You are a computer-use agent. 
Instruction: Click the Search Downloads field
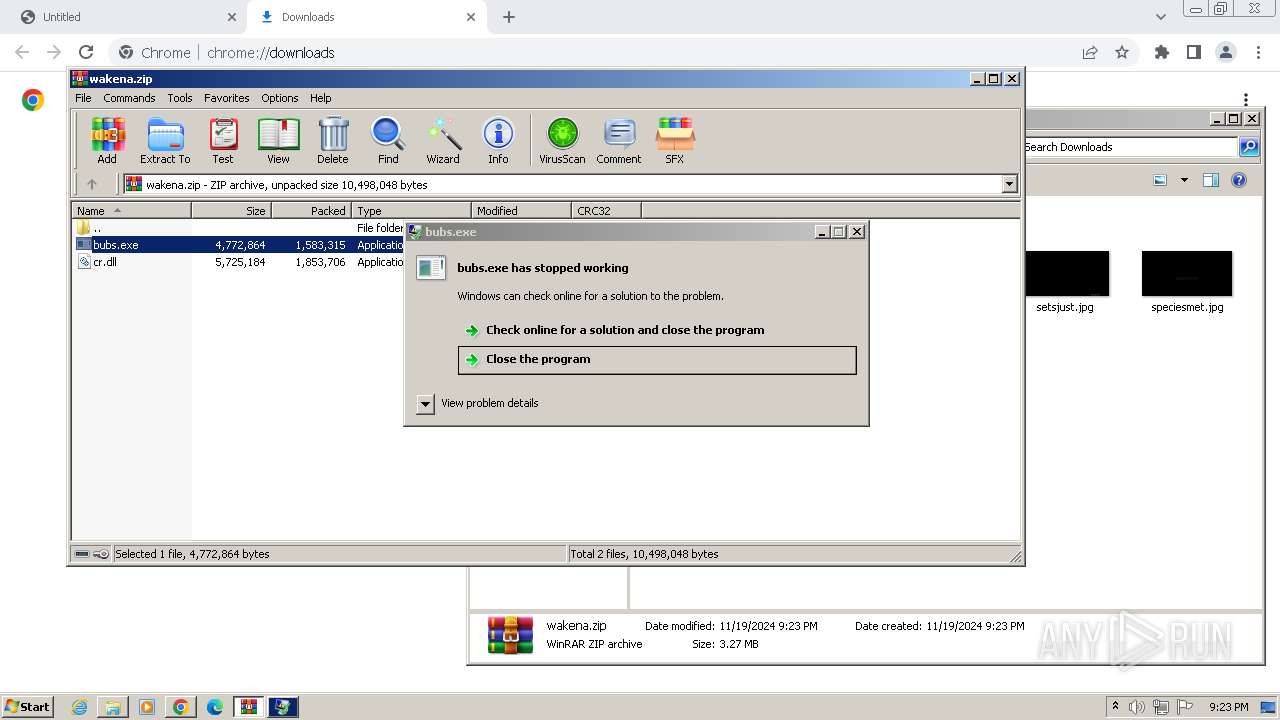[1129, 147]
